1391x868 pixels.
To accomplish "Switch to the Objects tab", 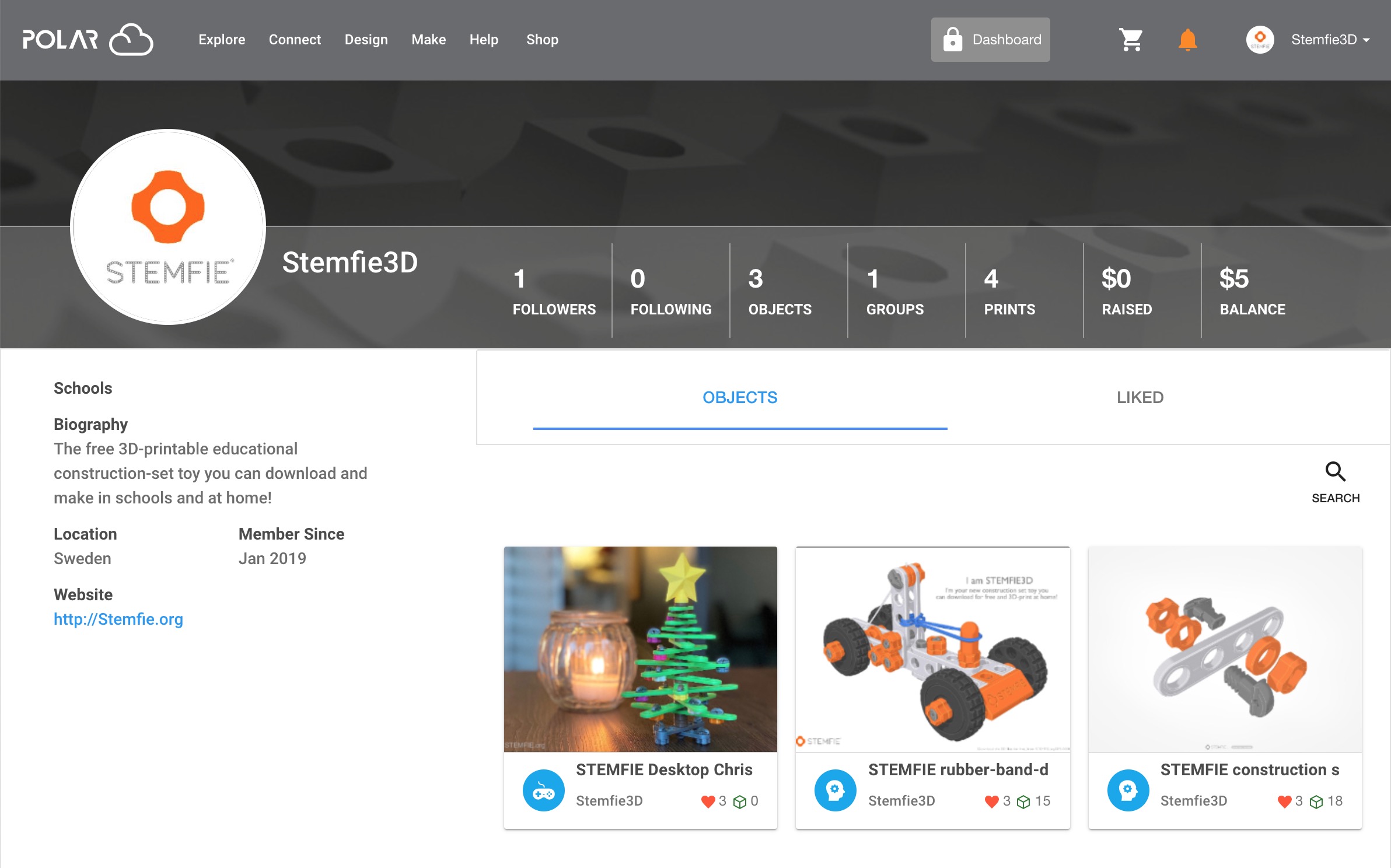I will click(x=740, y=398).
